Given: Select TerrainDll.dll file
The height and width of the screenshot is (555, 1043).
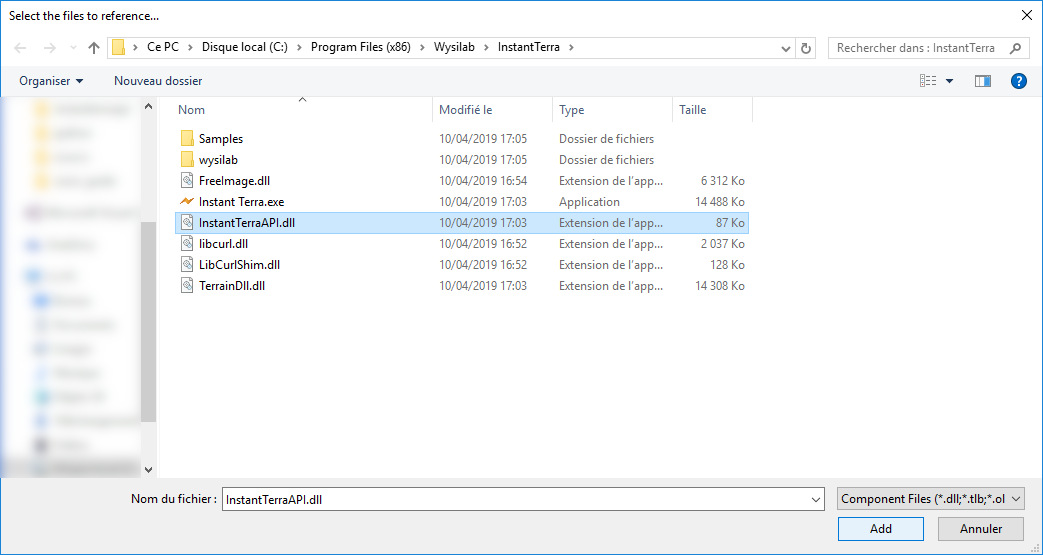Looking at the screenshot, I should [232, 285].
